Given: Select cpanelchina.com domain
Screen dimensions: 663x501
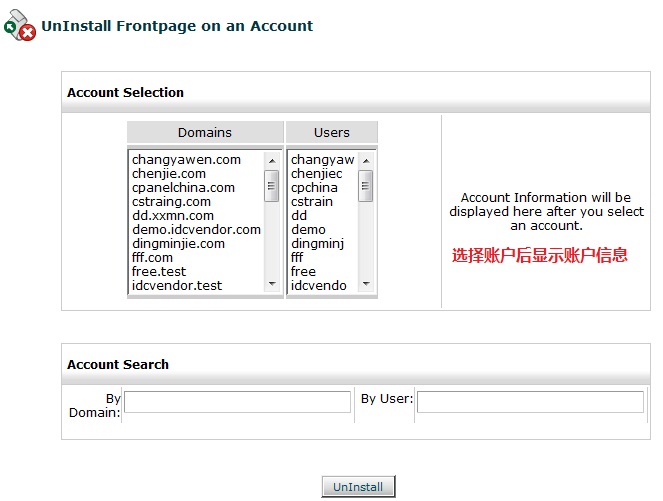Looking at the screenshot, I should pos(183,188).
